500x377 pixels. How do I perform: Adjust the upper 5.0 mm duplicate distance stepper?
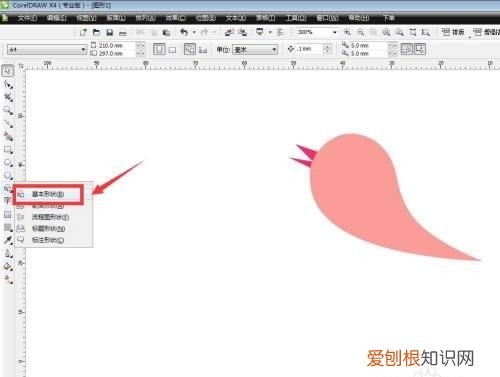(x=393, y=45)
